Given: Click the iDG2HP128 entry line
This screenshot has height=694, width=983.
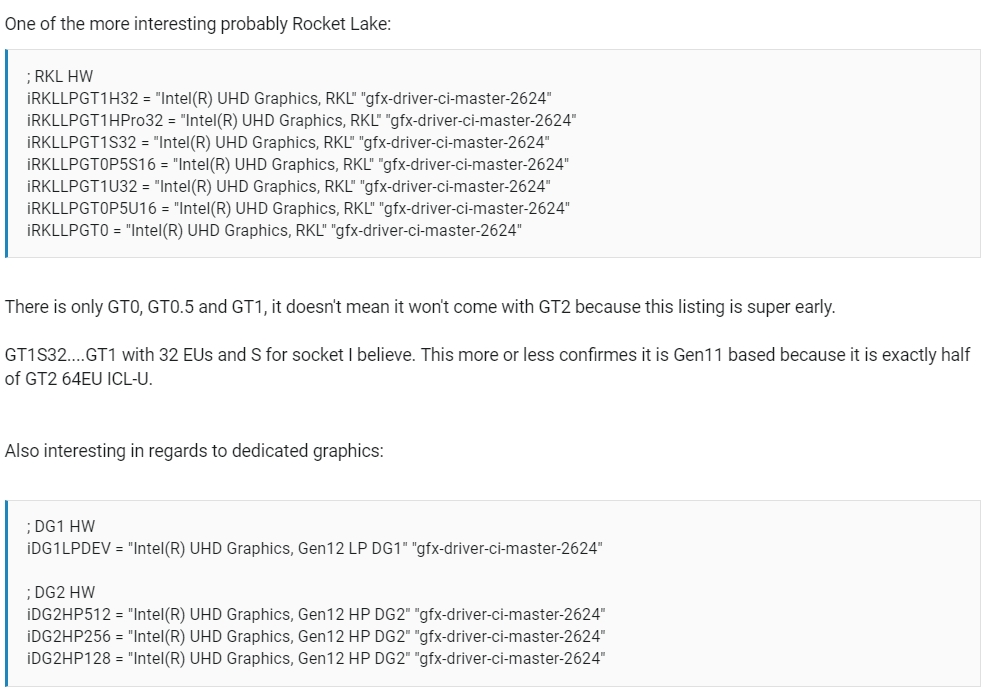Looking at the screenshot, I should click(x=316, y=658).
